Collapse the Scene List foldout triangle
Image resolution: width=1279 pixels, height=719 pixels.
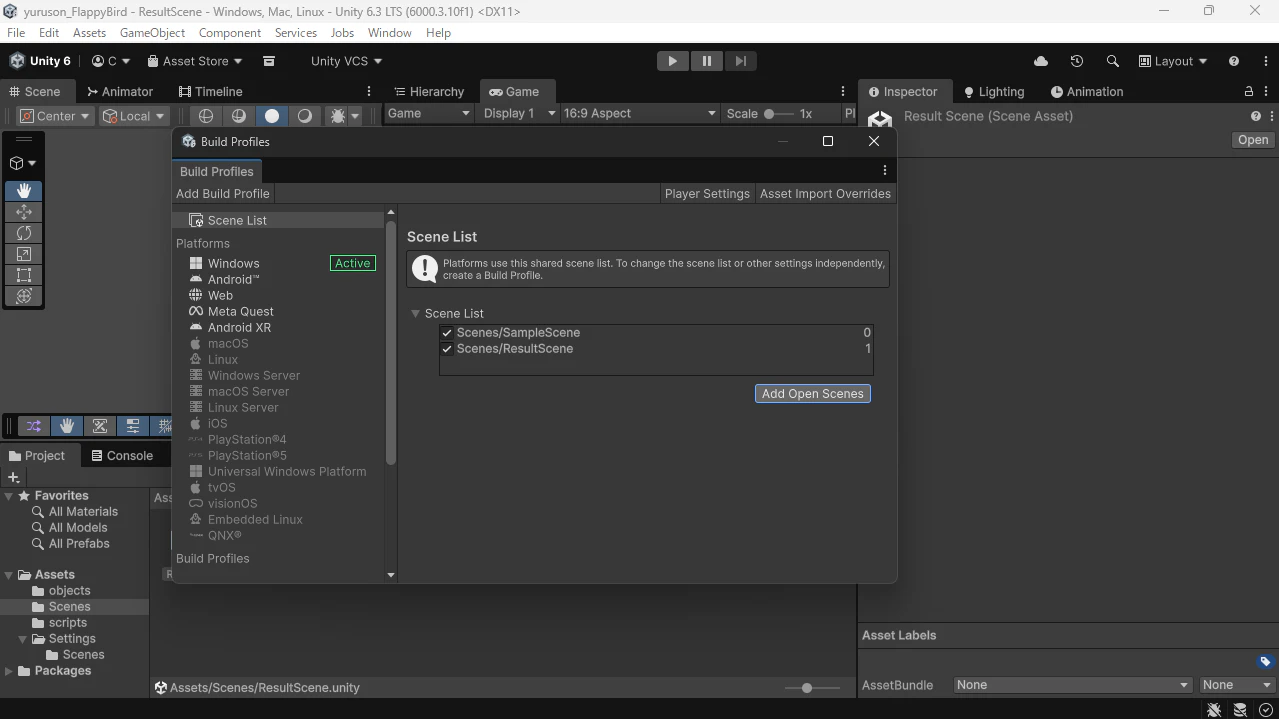click(415, 314)
